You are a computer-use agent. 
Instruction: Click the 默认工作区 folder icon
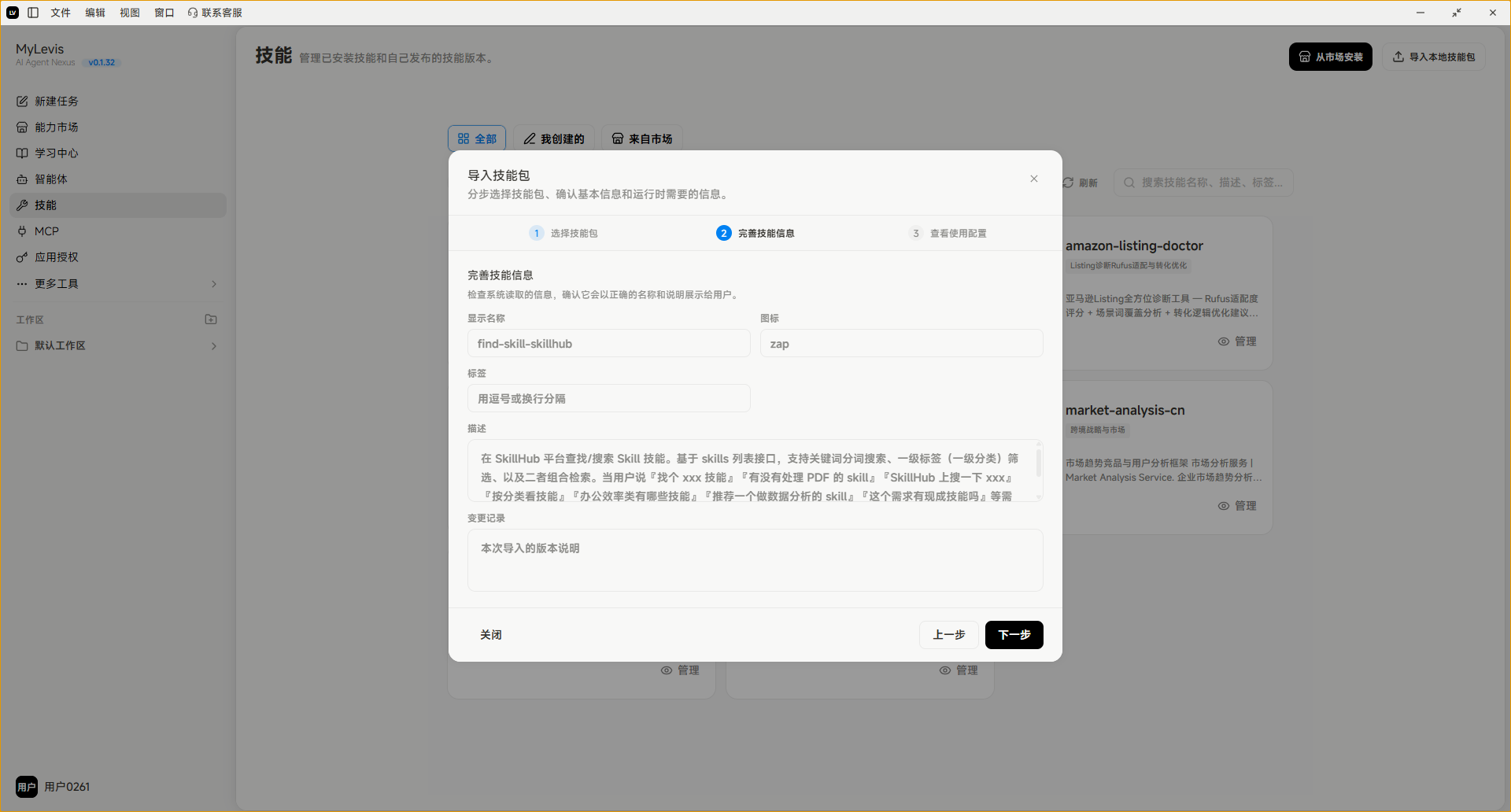(x=22, y=346)
